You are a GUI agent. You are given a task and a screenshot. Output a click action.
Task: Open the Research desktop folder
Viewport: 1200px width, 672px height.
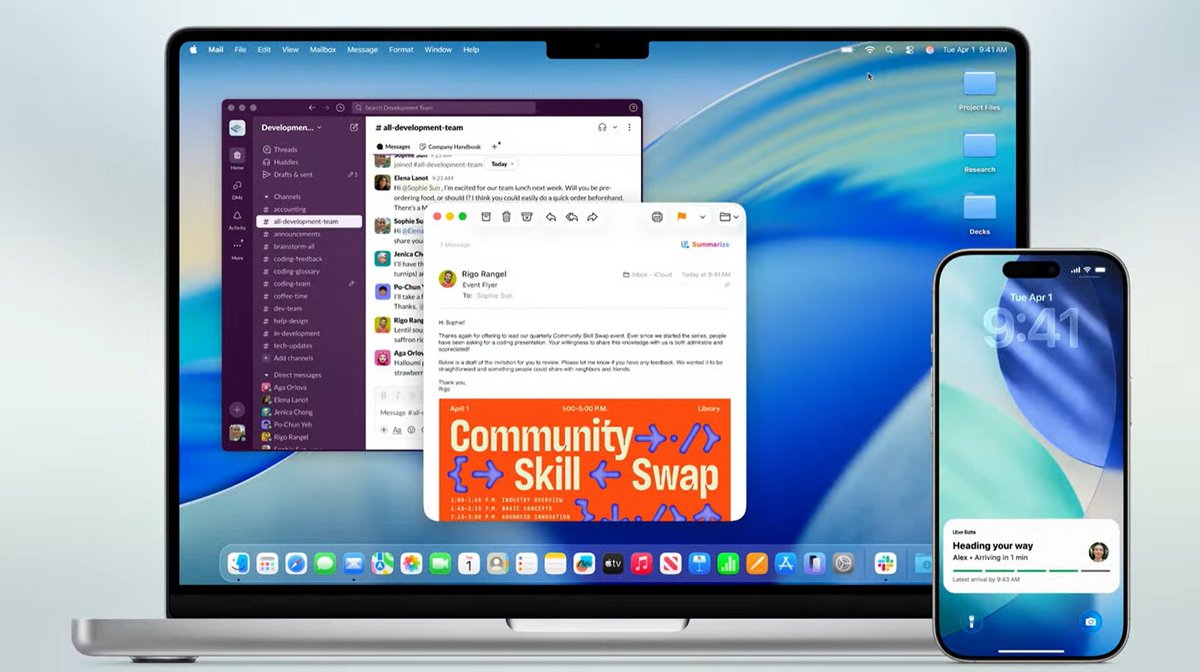pos(979,152)
